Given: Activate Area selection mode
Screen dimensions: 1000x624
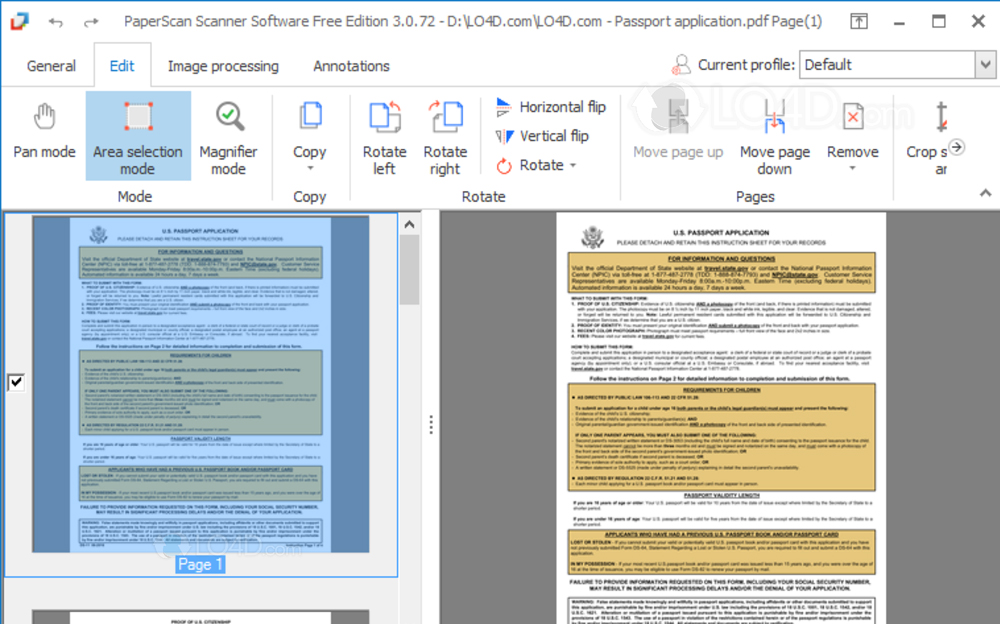Looking at the screenshot, I should click(137, 136).
